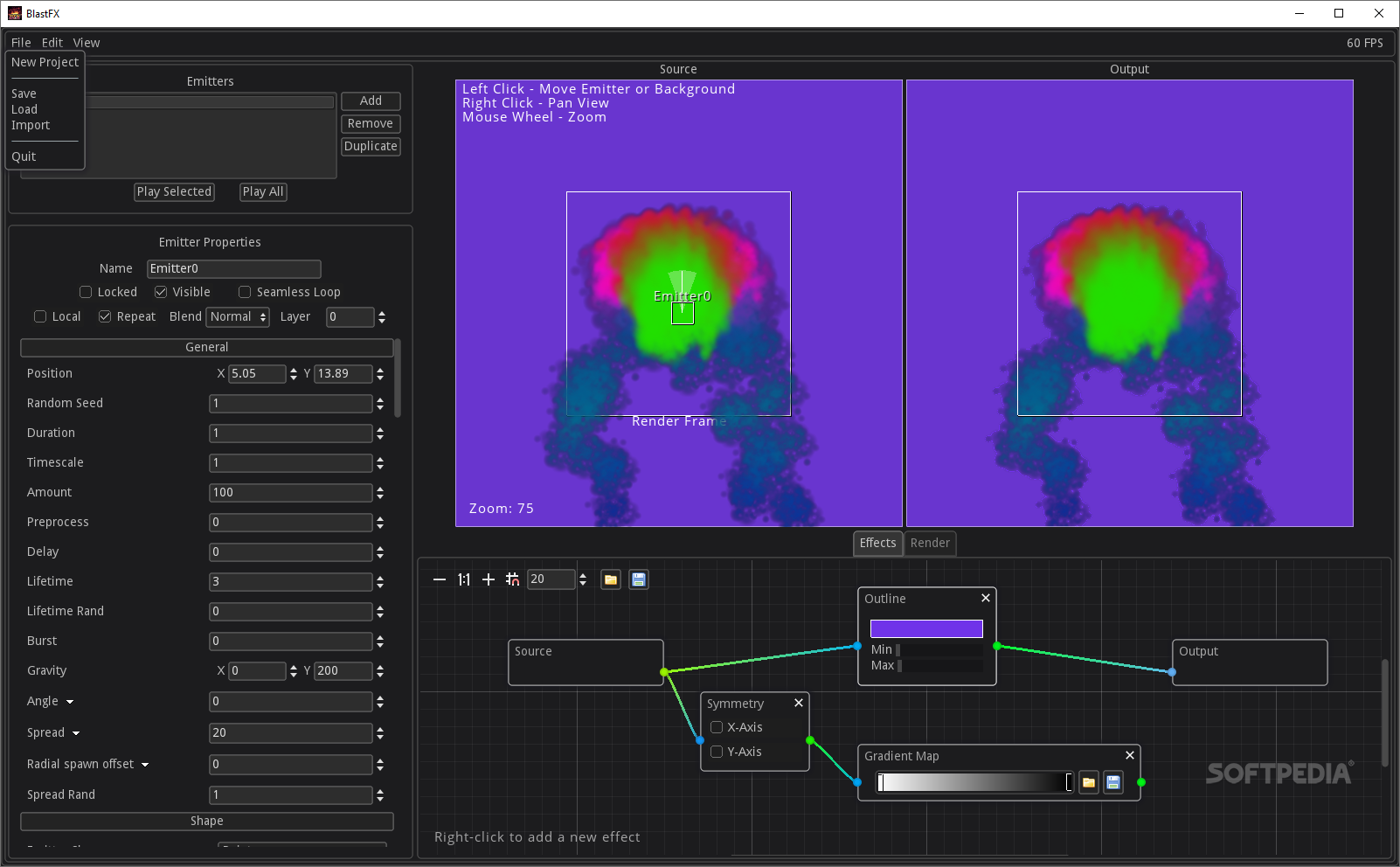Adjust the Outline Max slider
The height and width of the screenshot is (867, 1400).
tap(939, 666)
